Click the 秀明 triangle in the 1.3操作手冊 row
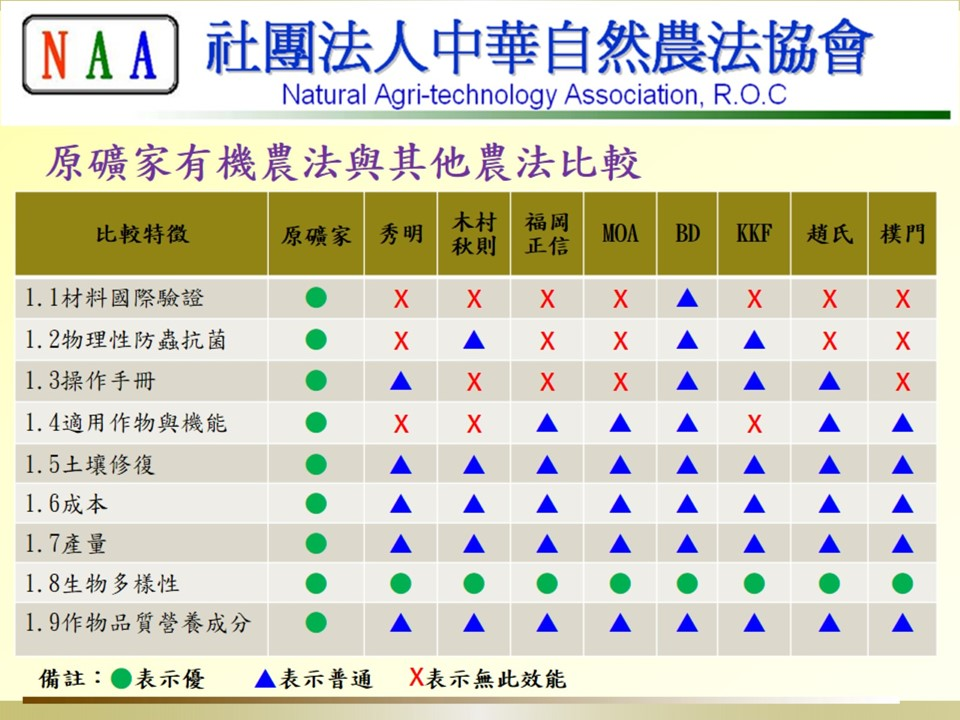960x720 pixels. point(401,381)
